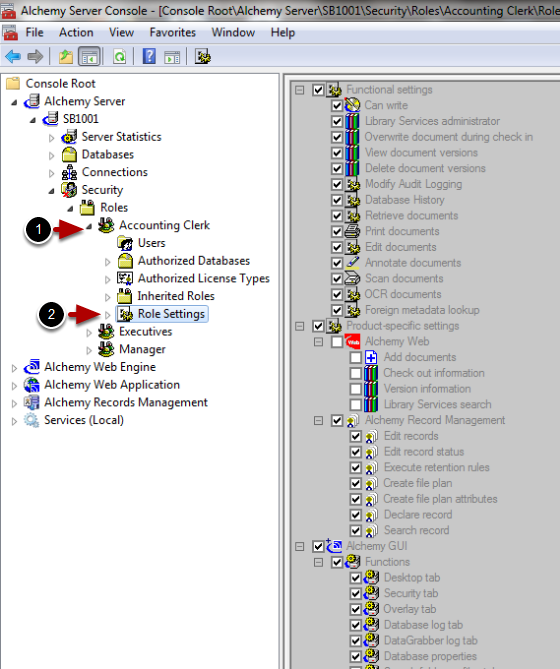Toggle the Functional settings checkbox
Viewport: 560px width, 669px height.
pos(318,90)
